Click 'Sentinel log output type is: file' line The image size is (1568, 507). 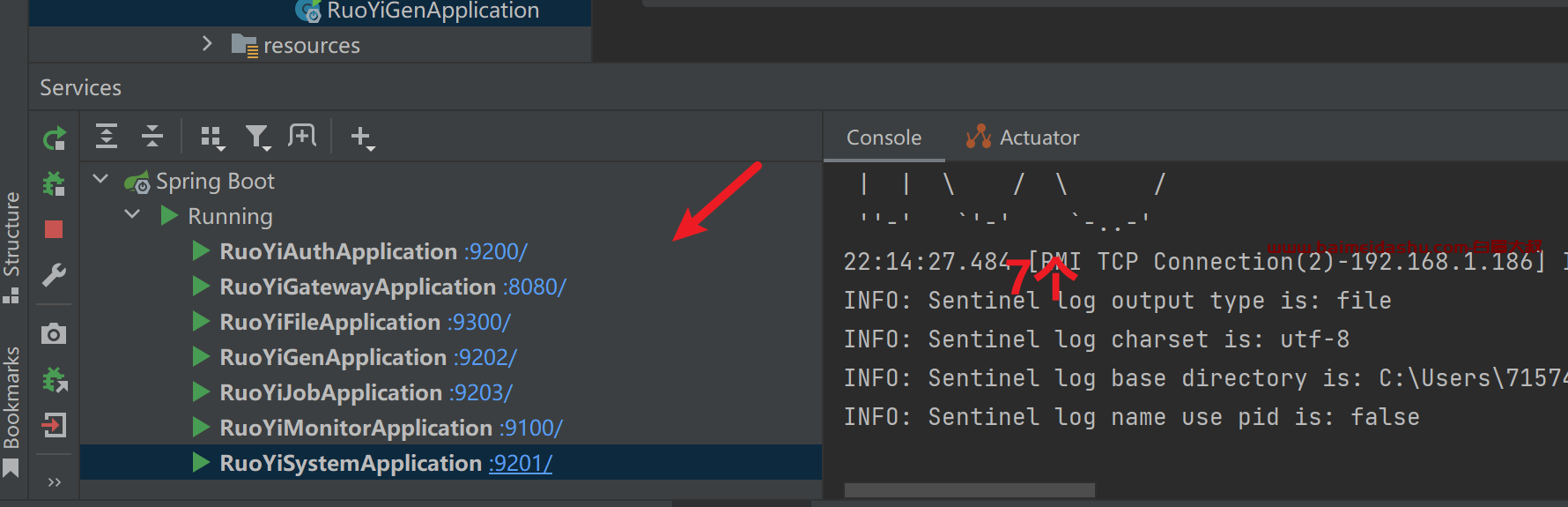coord(1117,301)
